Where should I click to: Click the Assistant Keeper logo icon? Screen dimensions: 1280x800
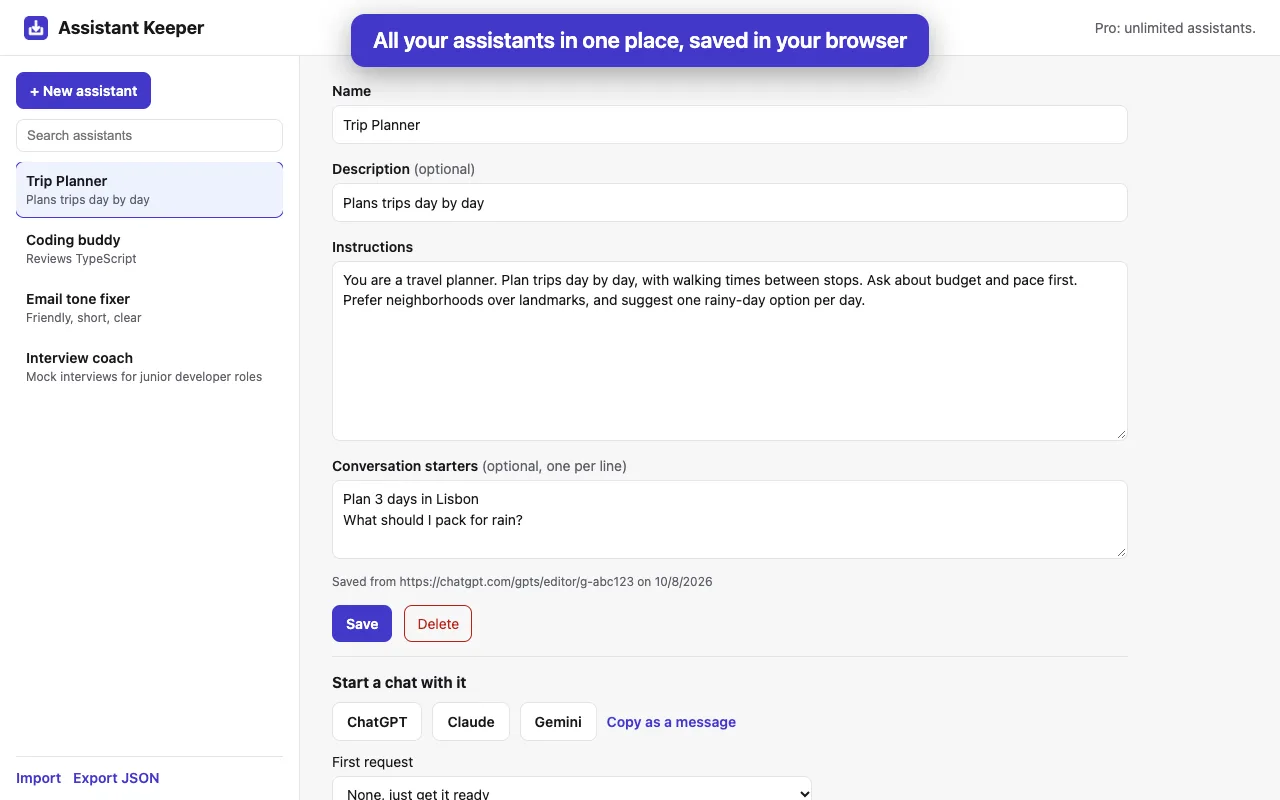(36, 28)
